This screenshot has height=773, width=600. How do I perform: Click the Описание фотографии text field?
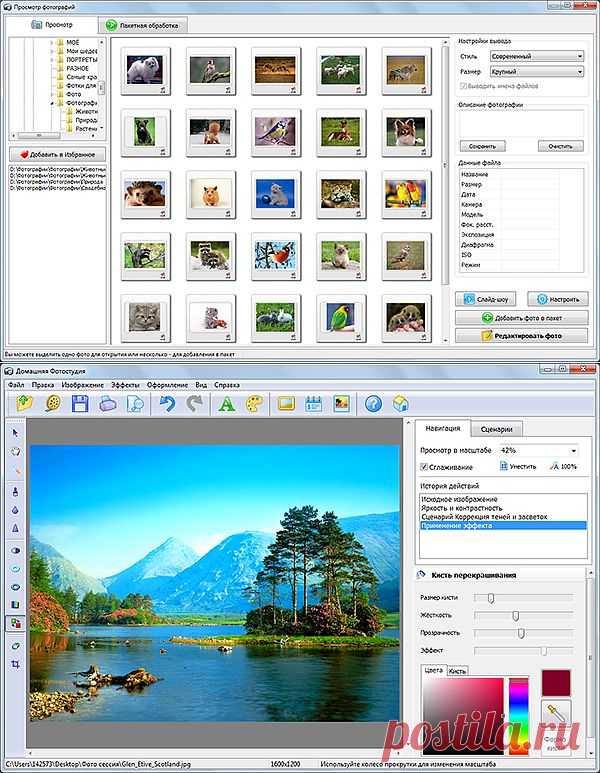pyautogui.click(x=522, y=123)
